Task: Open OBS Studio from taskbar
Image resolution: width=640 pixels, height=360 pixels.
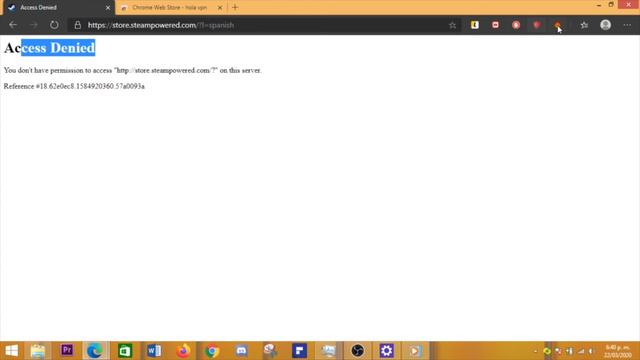Action: coord(358,351)
